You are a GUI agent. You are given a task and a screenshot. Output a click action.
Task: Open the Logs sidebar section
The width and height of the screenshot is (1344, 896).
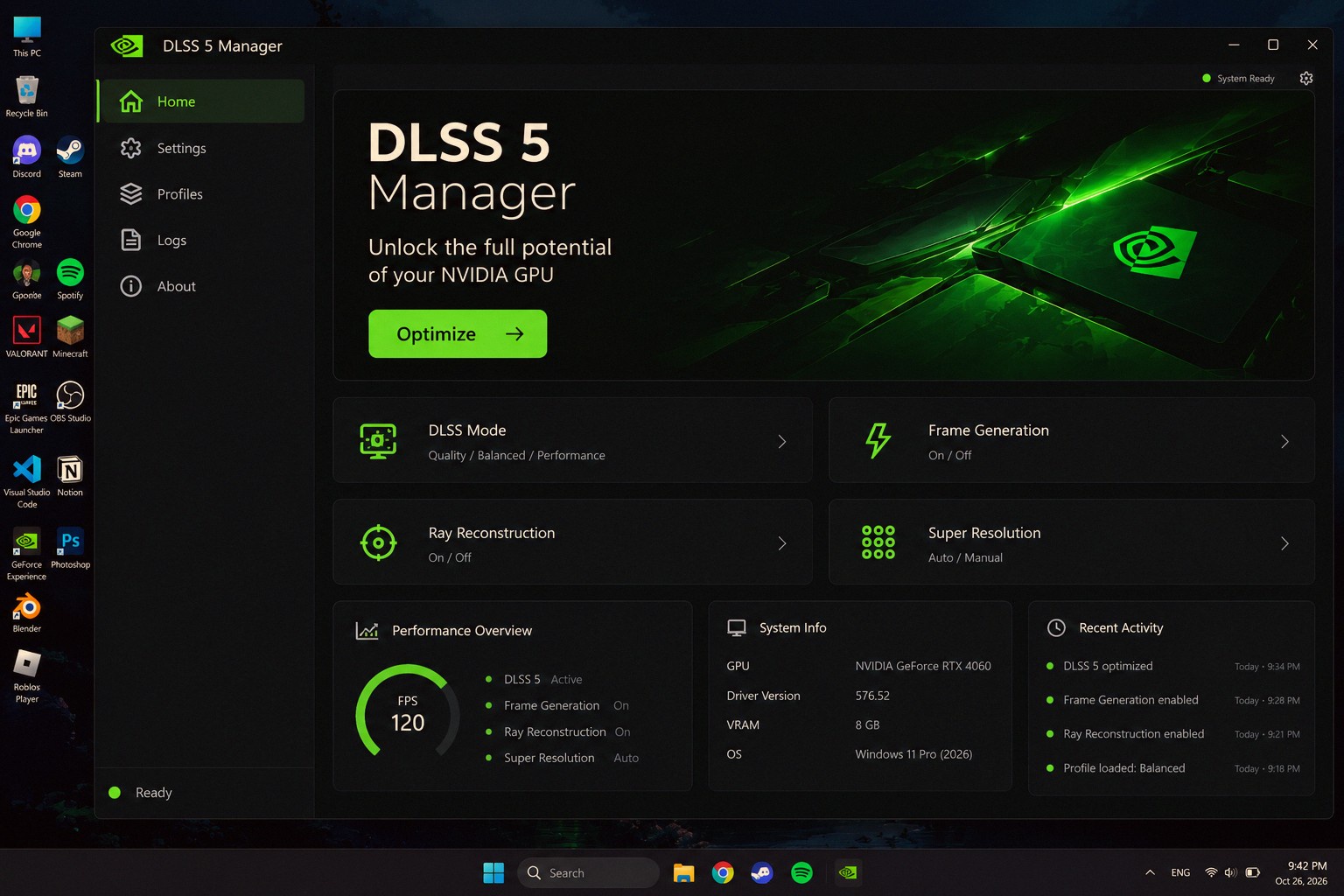pyautogui.click(x=200, y=240)
